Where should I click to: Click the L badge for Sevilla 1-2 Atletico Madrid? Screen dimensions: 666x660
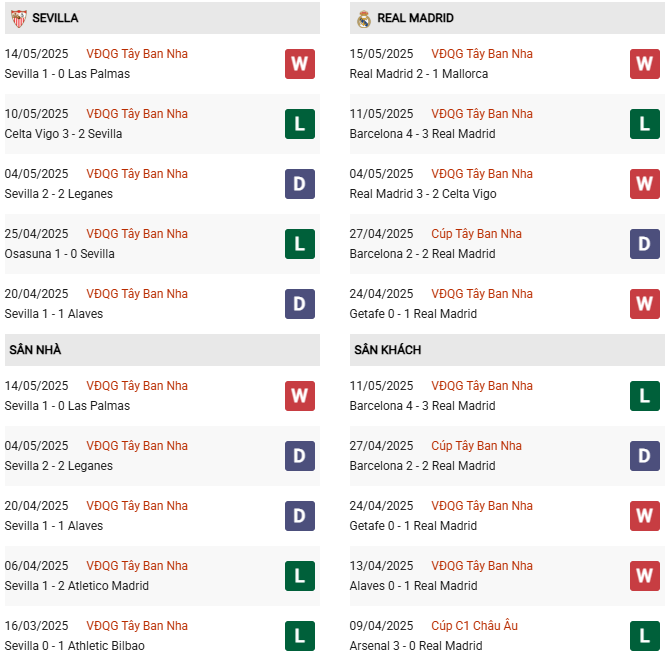click(300, 576)
